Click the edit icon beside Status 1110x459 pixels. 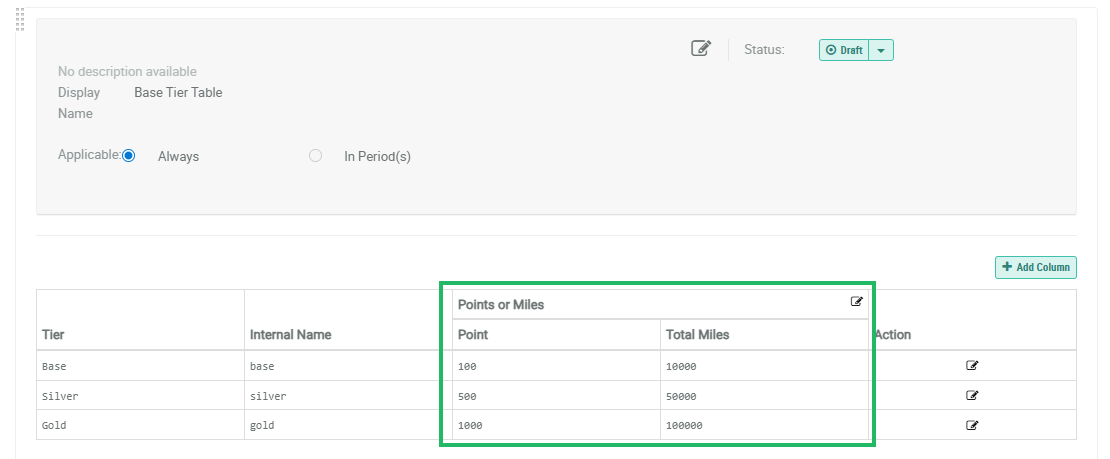point(701,48)
